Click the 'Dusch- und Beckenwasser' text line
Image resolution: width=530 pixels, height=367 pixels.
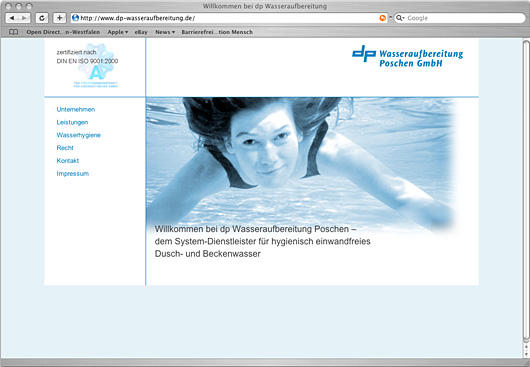pos(208,254)
